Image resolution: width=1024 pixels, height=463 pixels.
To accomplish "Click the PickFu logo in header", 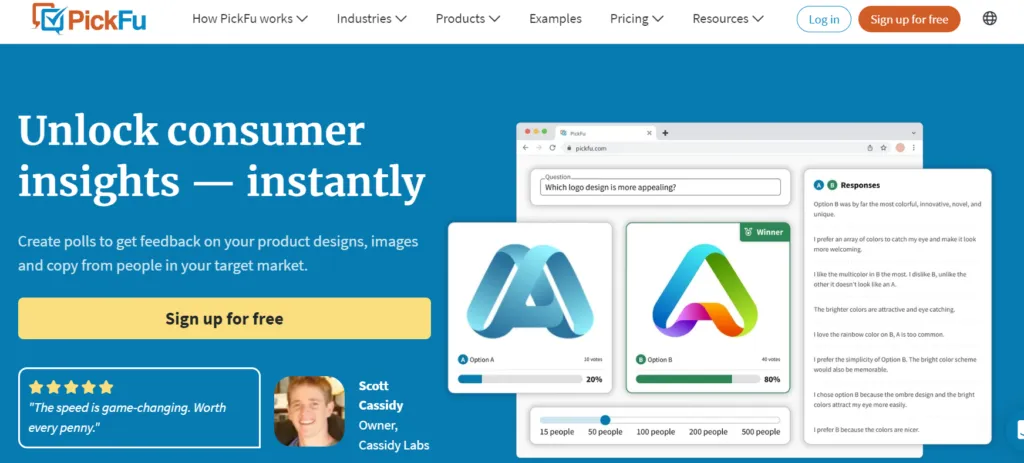I will [89, 18].
